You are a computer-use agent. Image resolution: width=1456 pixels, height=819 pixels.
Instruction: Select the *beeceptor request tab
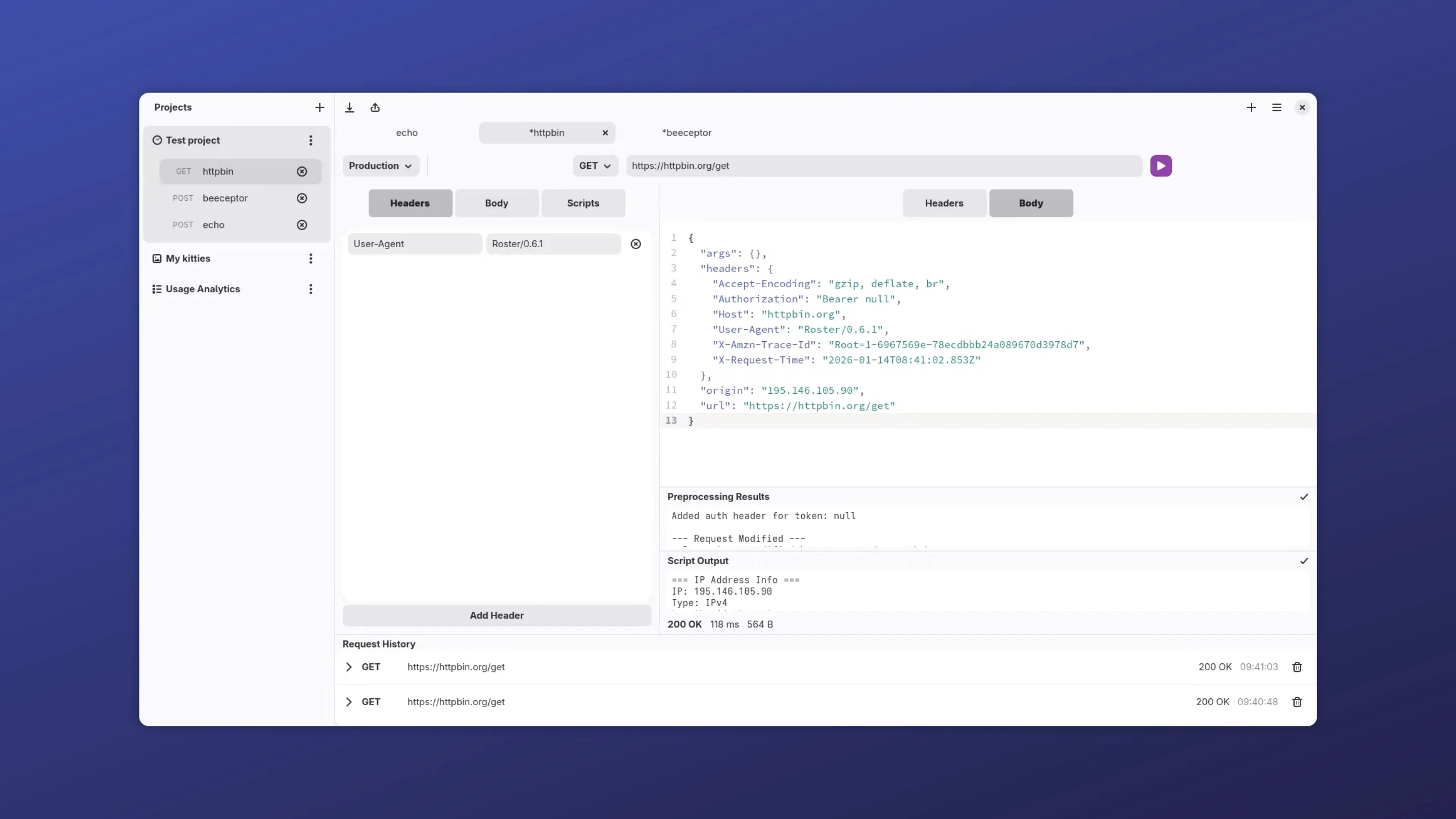686,132
